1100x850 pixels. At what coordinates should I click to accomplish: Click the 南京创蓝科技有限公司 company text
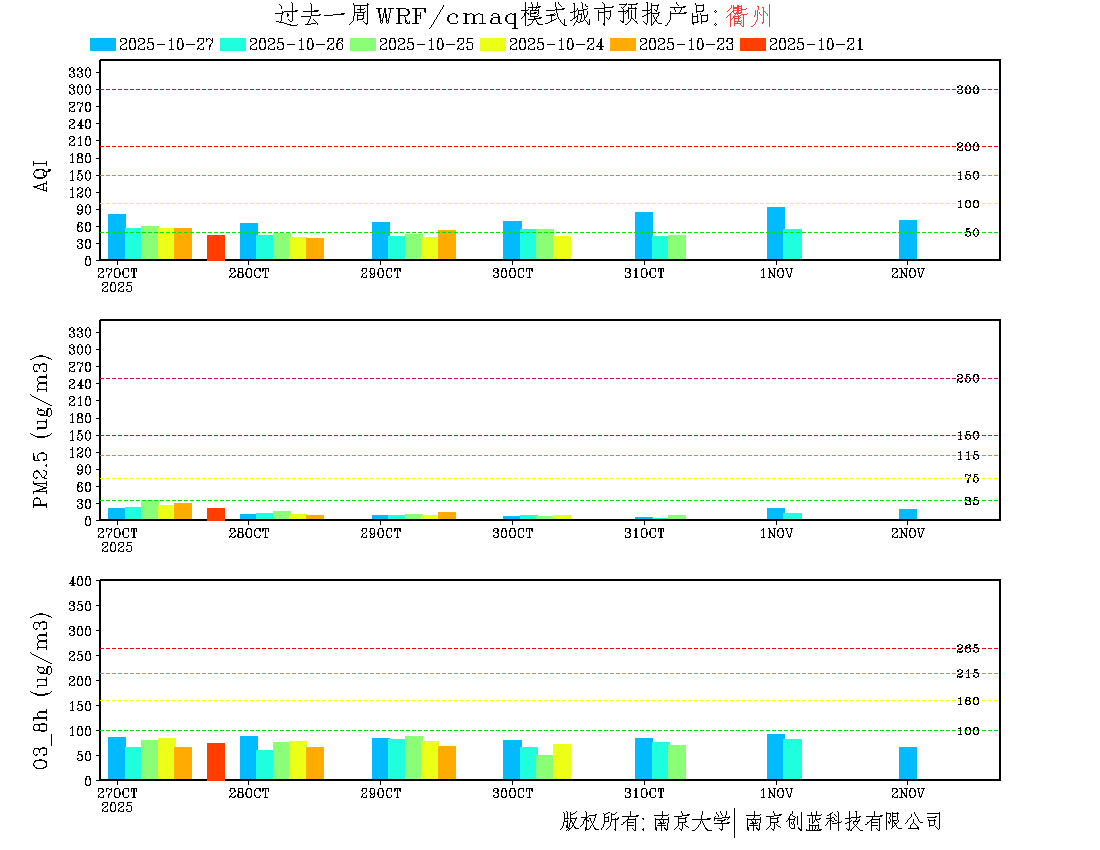(843, 822)
